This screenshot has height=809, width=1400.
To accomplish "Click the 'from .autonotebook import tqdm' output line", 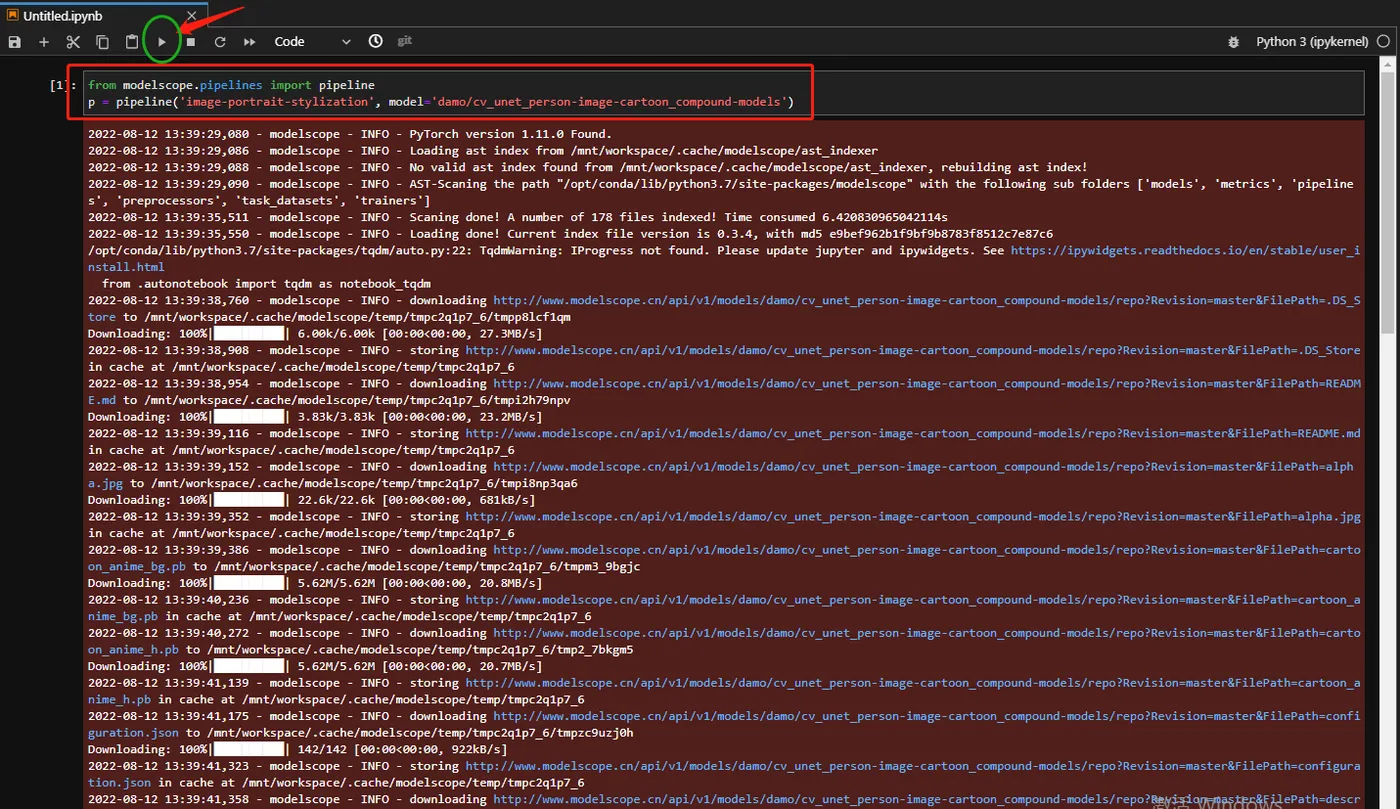I will pyautogui.click(x=266, y=283).
